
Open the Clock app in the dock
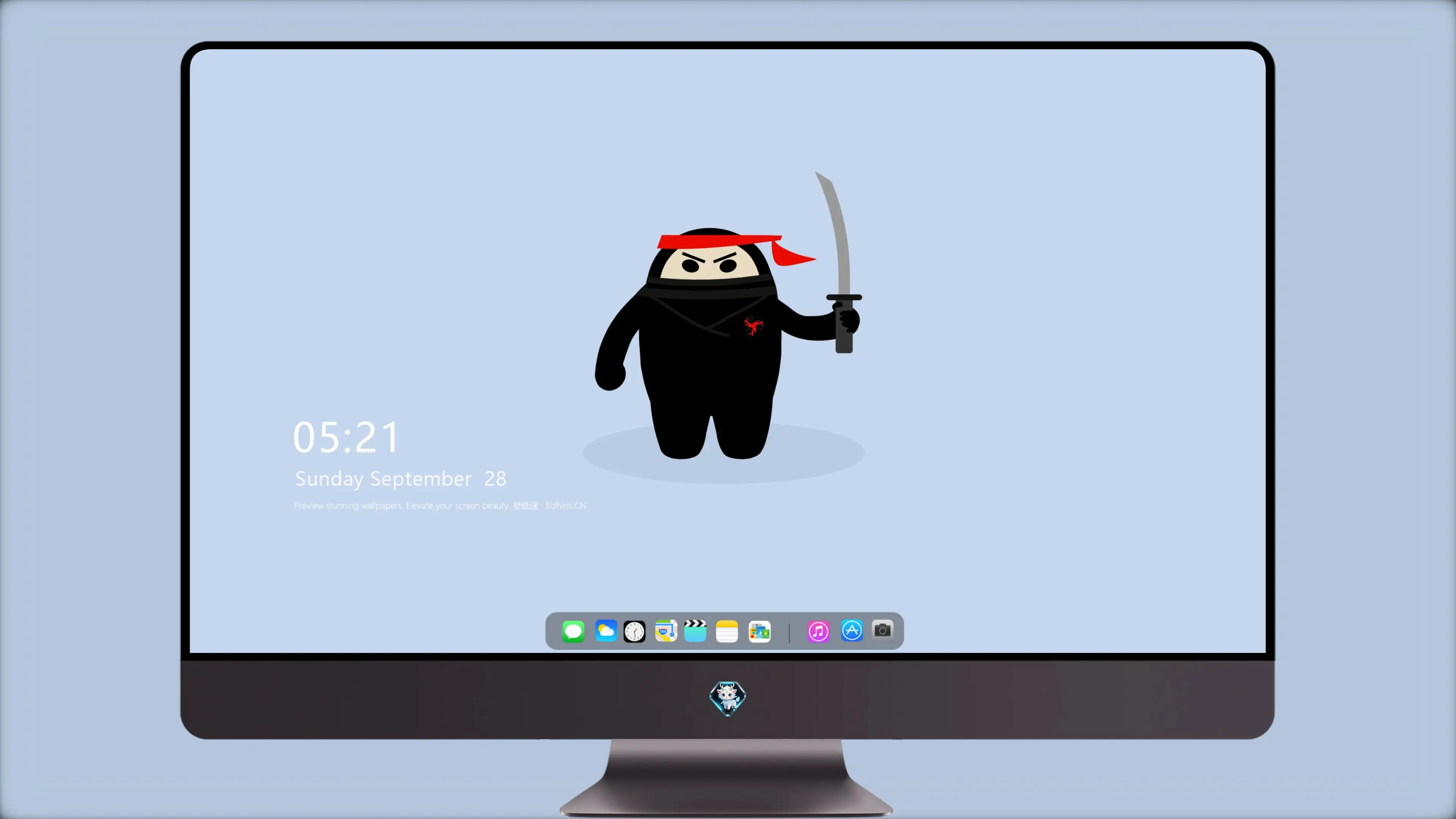pos(634,631)
